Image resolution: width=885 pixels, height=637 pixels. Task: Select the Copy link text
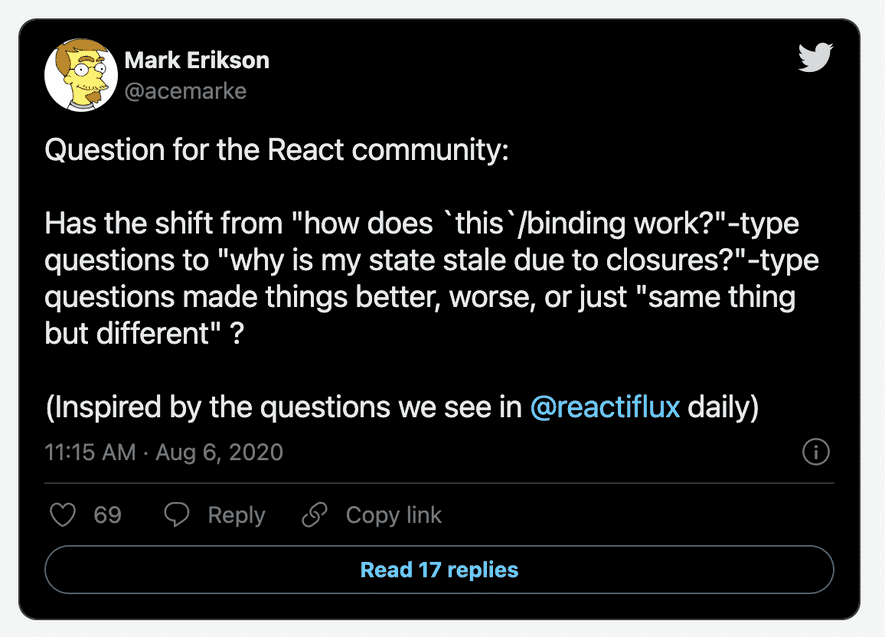click(x=393, y=515)
